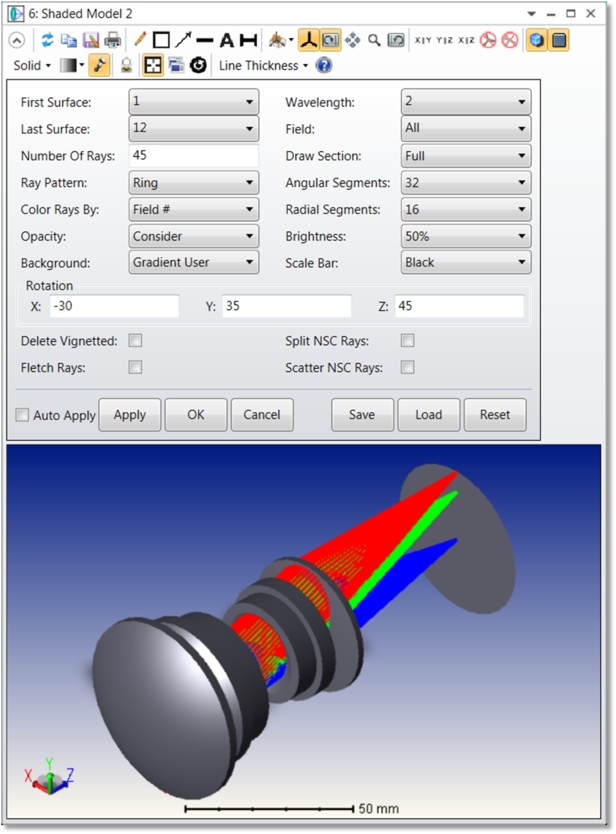The image size is (616, 834).
Task: Click the black circular arrow icon
Action: (x=198, y=66)
